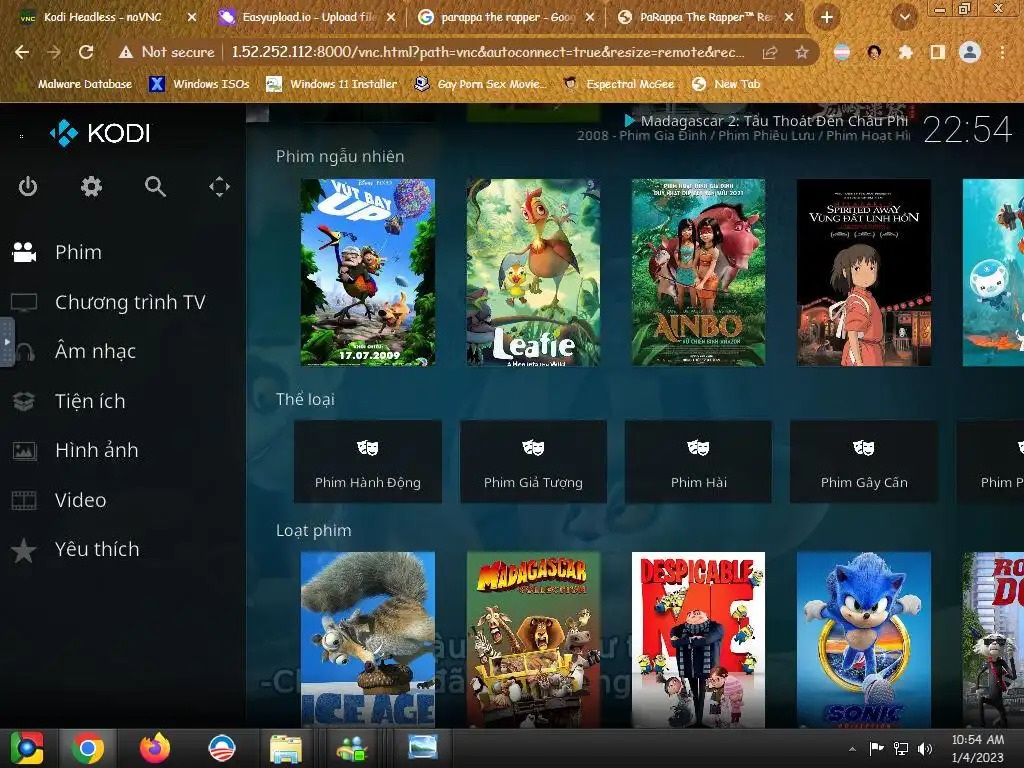
Task: Select Phim Hài genre tile
Action: tap(698, 462)
